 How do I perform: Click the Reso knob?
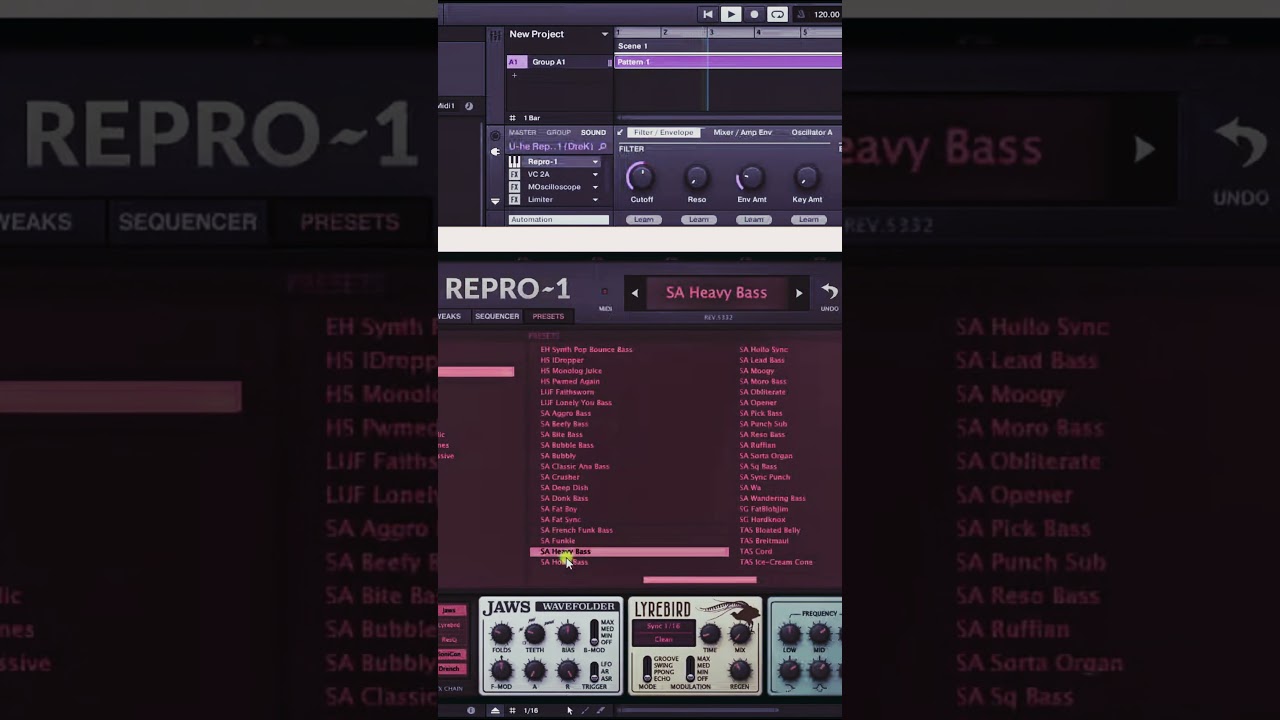pos(696,178)
